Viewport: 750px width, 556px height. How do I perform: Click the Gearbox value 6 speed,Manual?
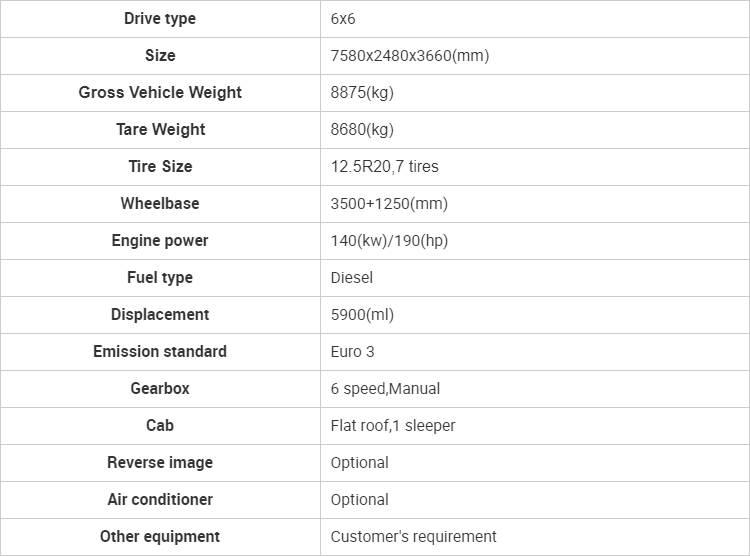[x=385, y=389]
